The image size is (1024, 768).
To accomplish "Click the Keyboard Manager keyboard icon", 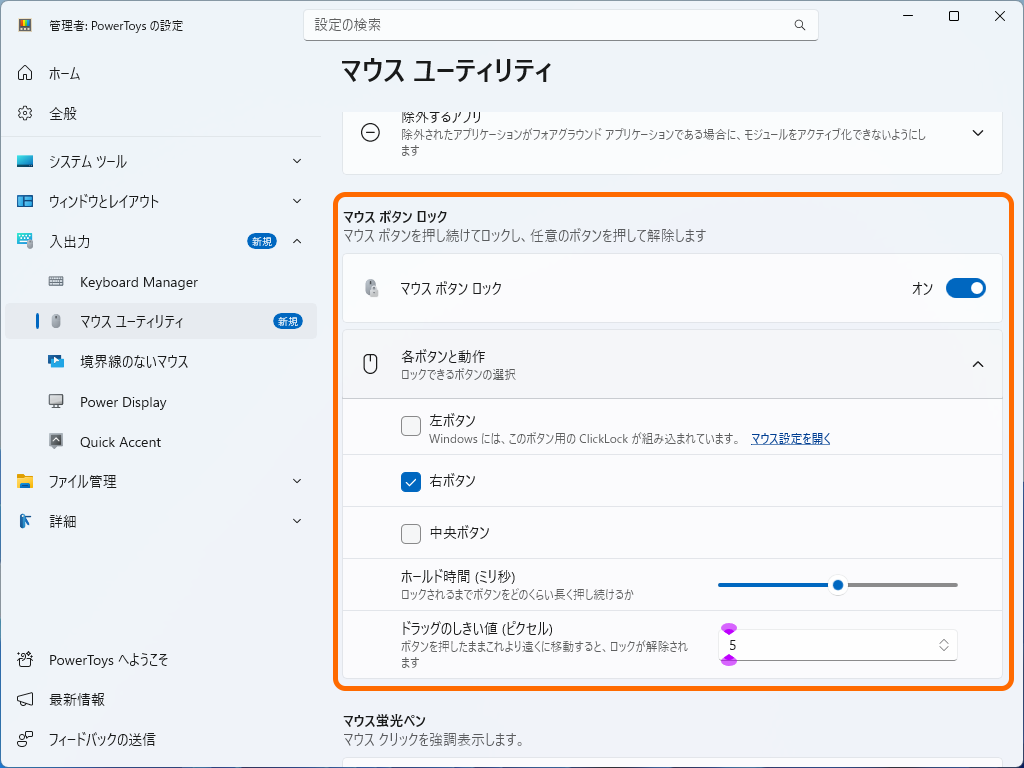I will tap(56, 281).
